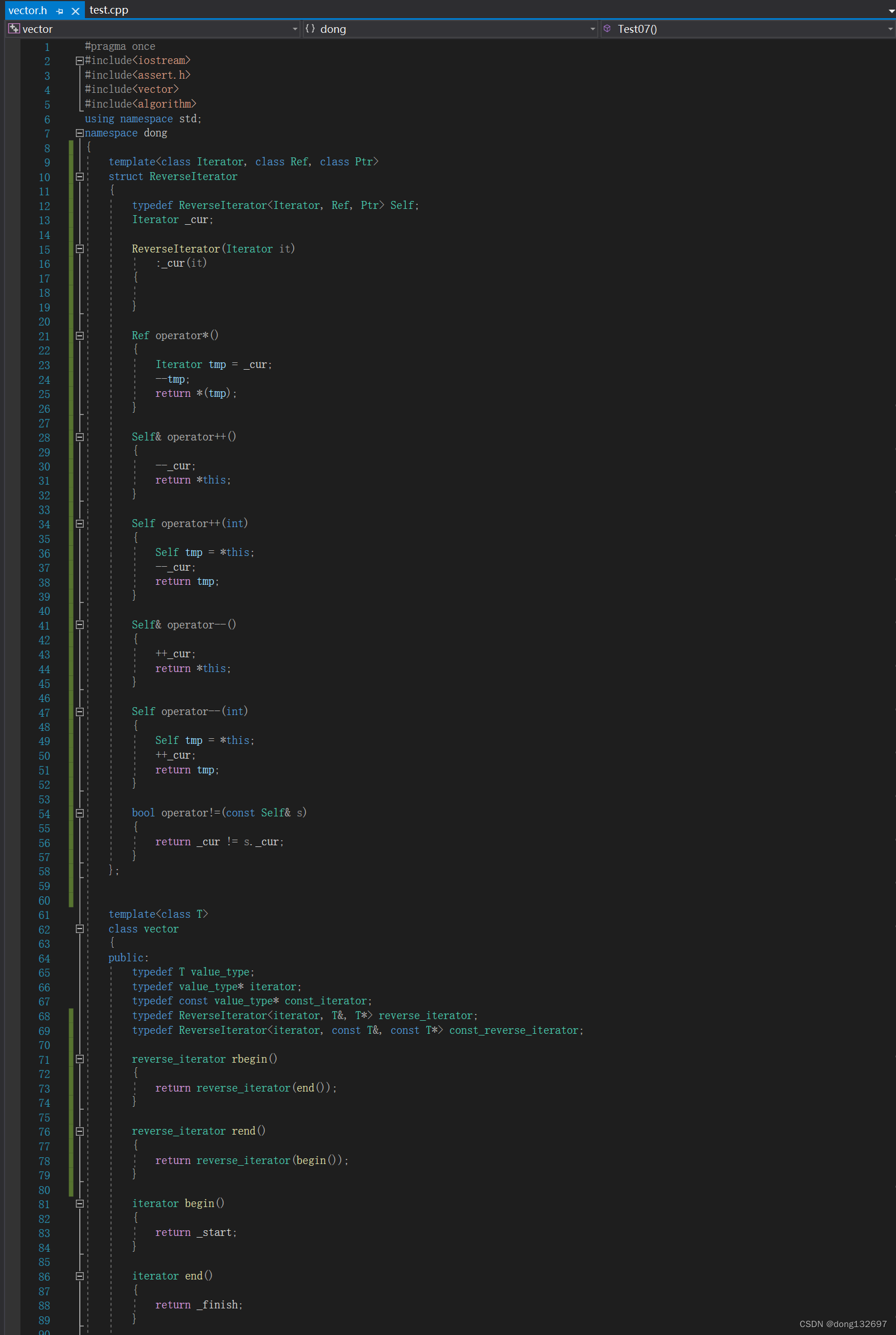
Task: Click 'return reverse_iterator(end());' statement
Action: pyautogui.click(x=246, y=1088)
